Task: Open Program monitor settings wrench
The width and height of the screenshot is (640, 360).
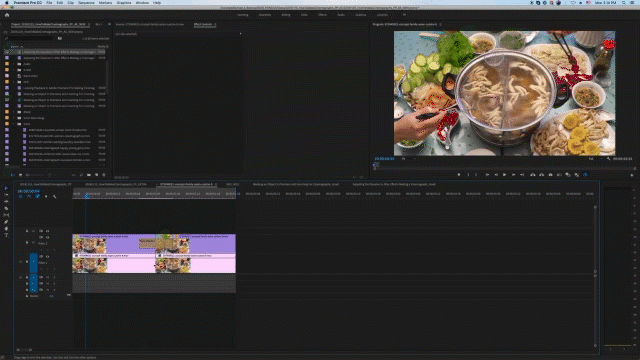Action: (x=608, y=158)
